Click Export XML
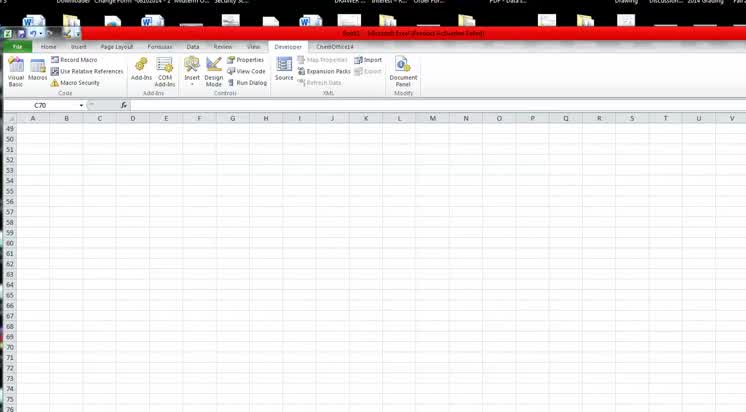746x412 pixels. (x=368, y=71)
